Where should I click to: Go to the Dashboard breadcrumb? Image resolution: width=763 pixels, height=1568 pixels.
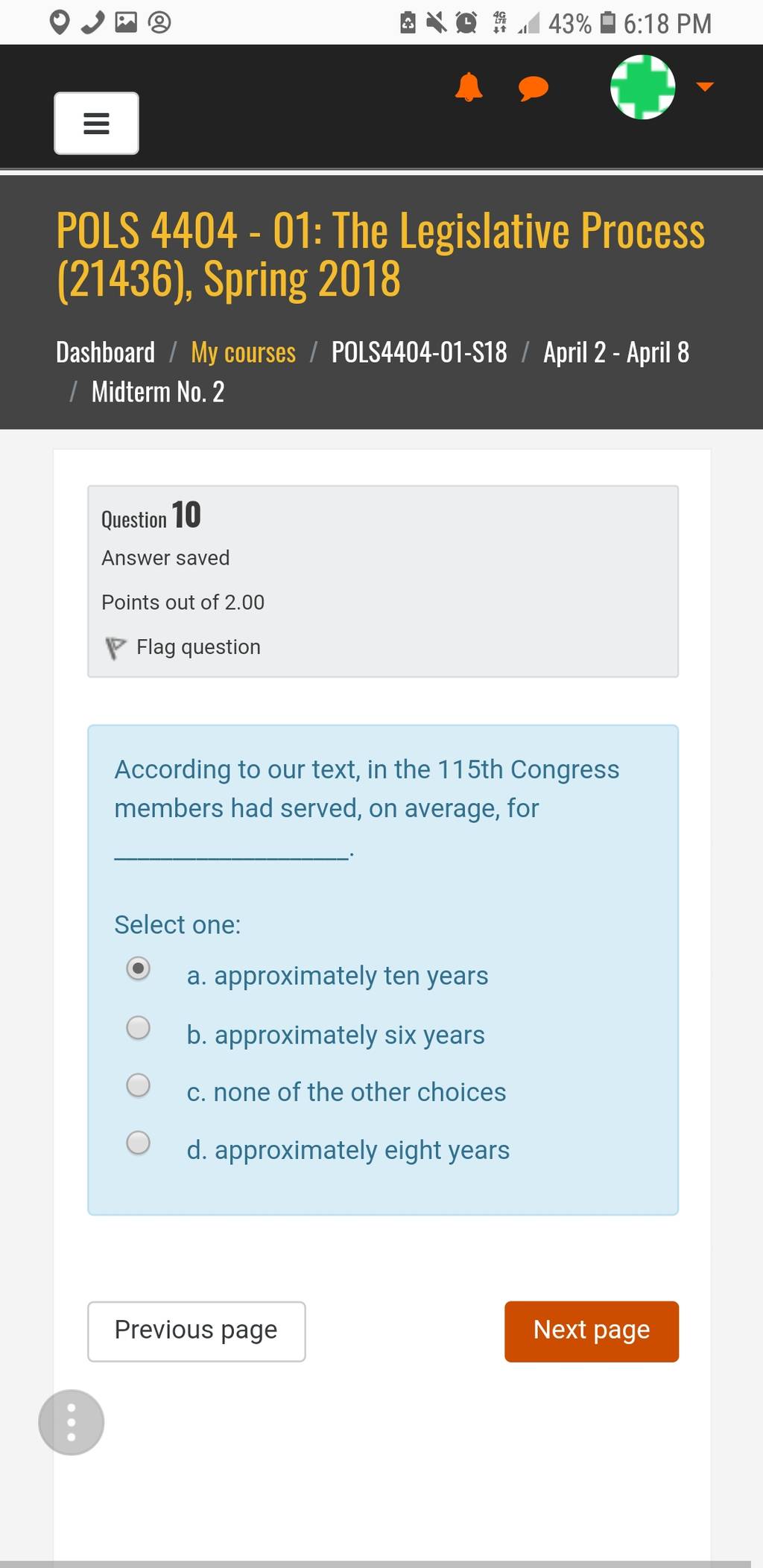106,352
